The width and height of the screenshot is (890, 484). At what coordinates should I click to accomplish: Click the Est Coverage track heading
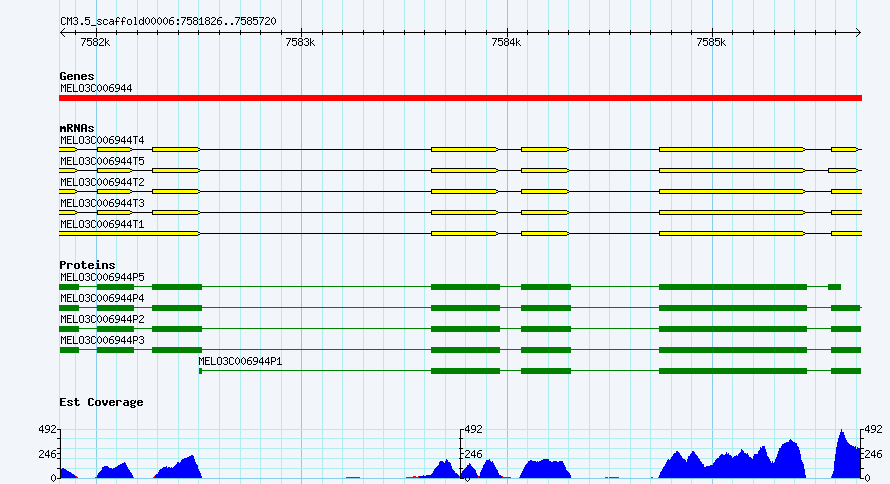click(102, 402)
